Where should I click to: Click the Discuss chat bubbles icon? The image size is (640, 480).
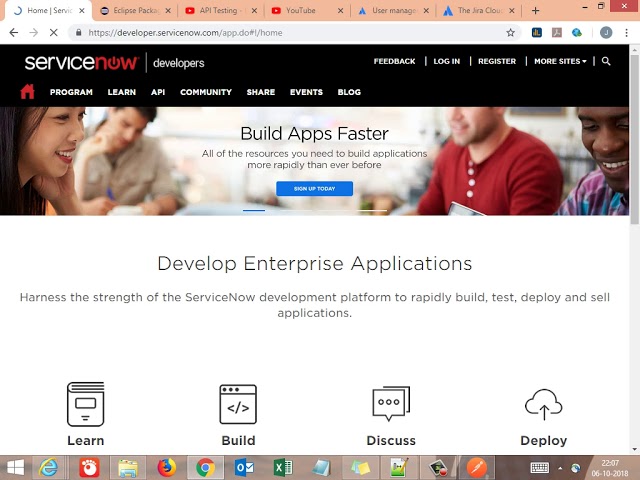click(x=391, y=403)
